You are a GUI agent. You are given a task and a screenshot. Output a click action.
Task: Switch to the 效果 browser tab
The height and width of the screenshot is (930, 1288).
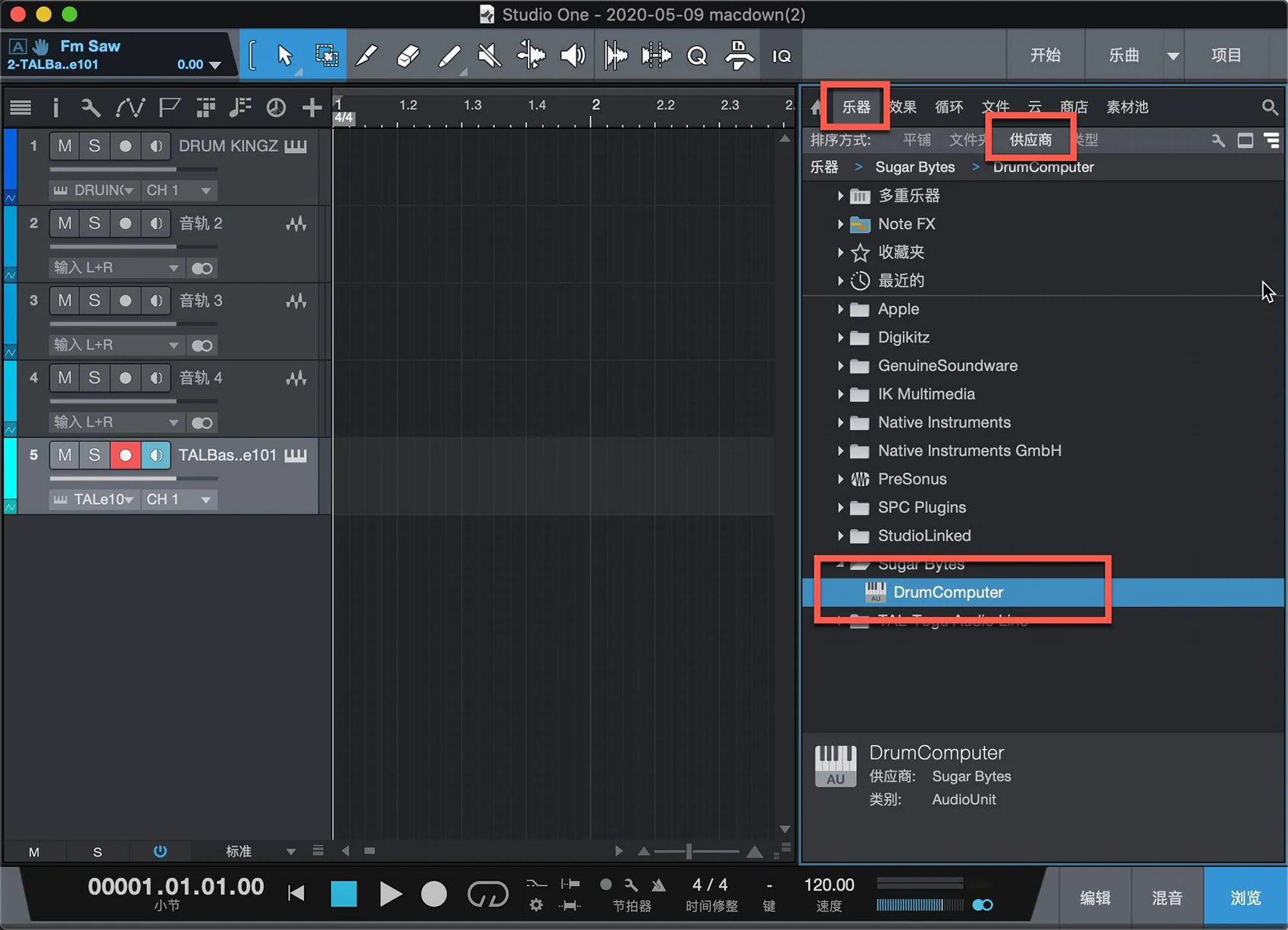pyautogui.click(x=902, y=107)
